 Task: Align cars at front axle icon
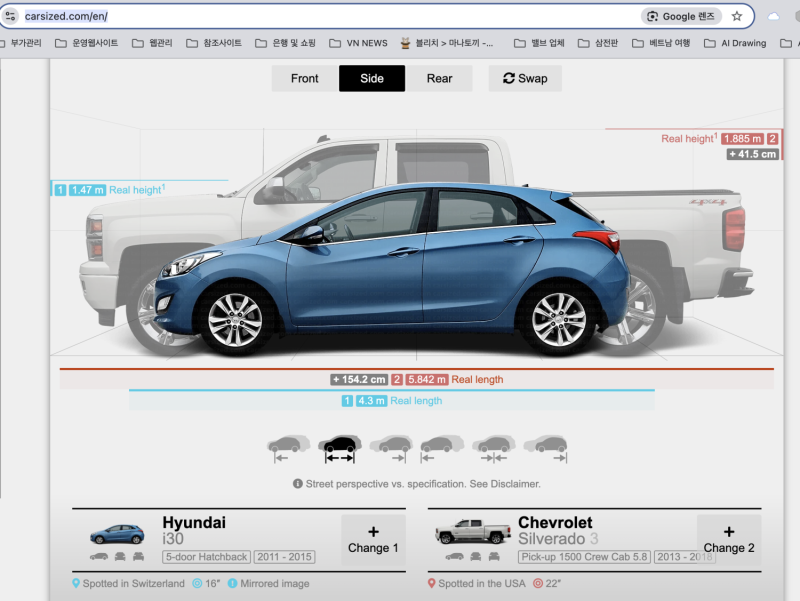[x=288, y=448]
